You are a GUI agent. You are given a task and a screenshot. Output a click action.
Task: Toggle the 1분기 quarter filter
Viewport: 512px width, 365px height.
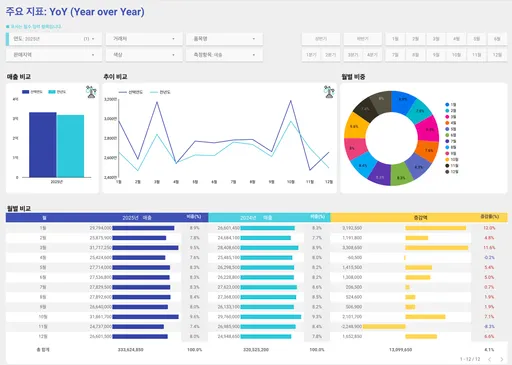click(311, 55)
